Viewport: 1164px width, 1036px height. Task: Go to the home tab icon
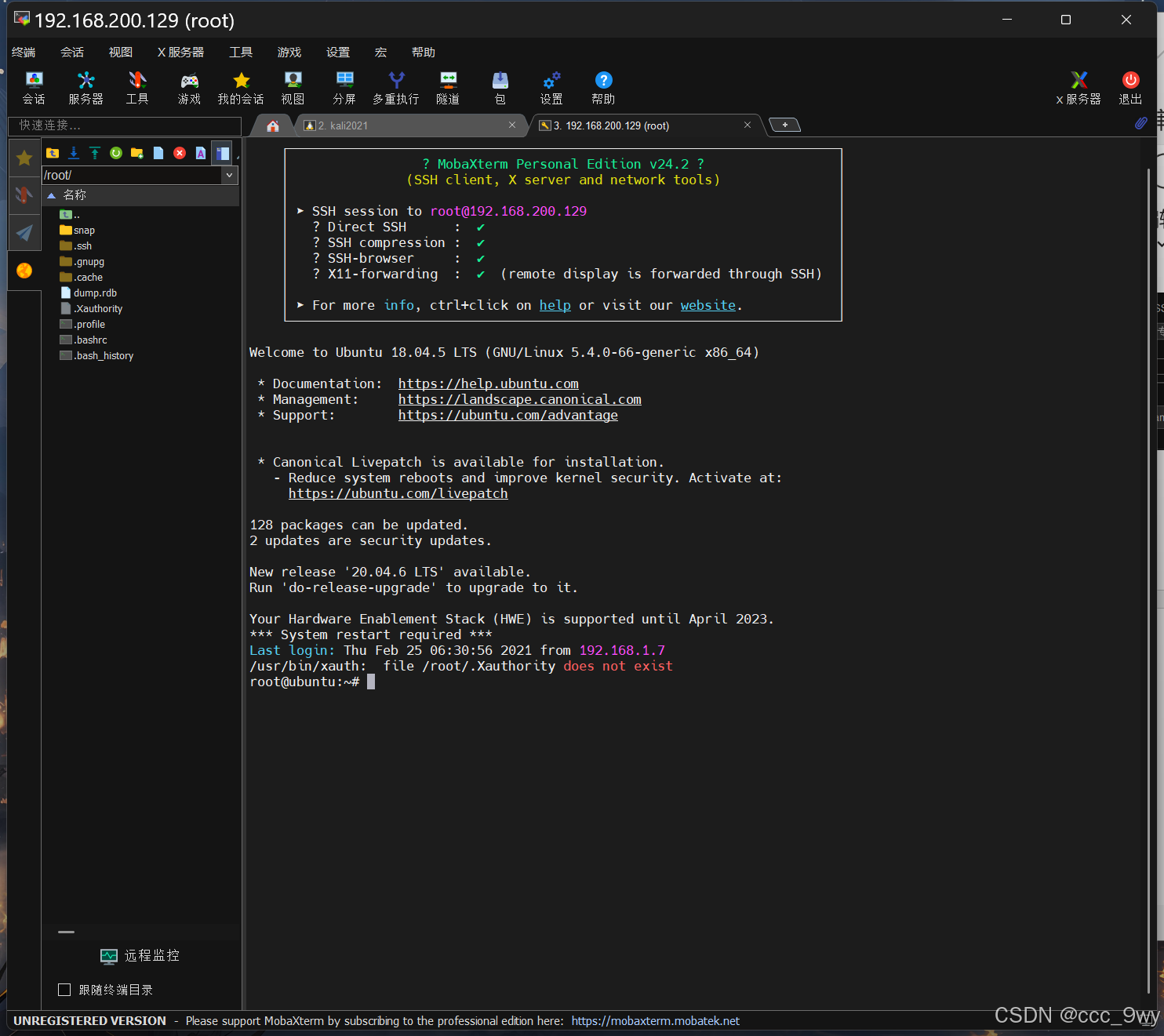(x=273, y=125)
